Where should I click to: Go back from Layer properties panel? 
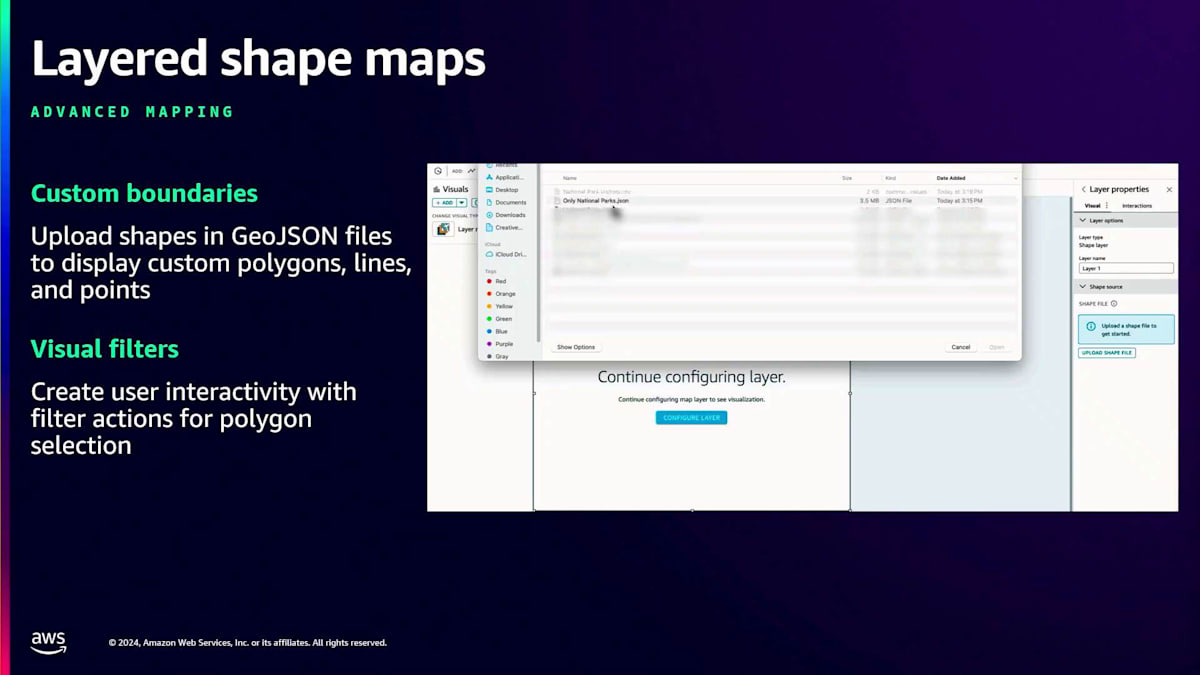tap(1083, 189)
